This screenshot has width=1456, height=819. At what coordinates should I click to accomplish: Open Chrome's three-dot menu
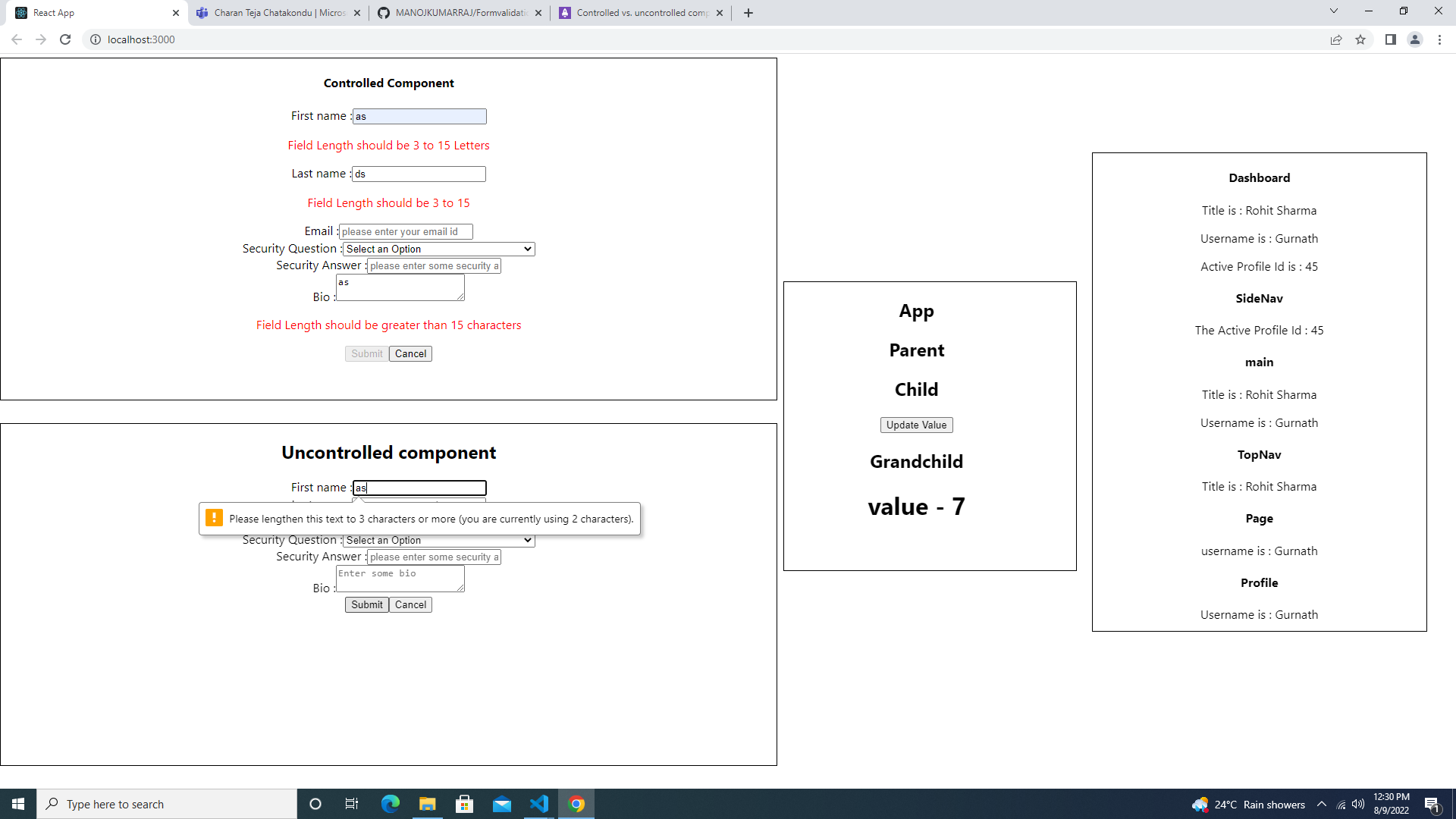tap(1440, 39)
